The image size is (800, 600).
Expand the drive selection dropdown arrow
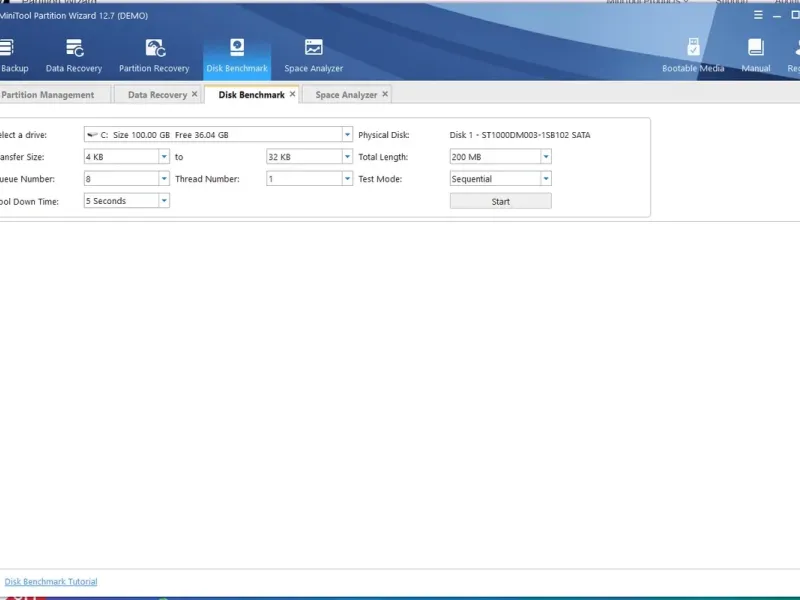tap(347, 135)
